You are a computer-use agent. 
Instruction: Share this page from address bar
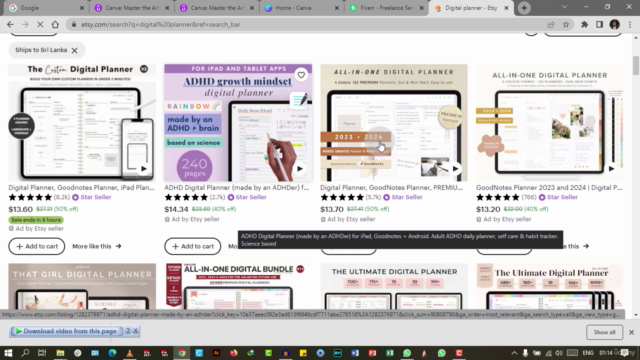click(x=551, y=24)
